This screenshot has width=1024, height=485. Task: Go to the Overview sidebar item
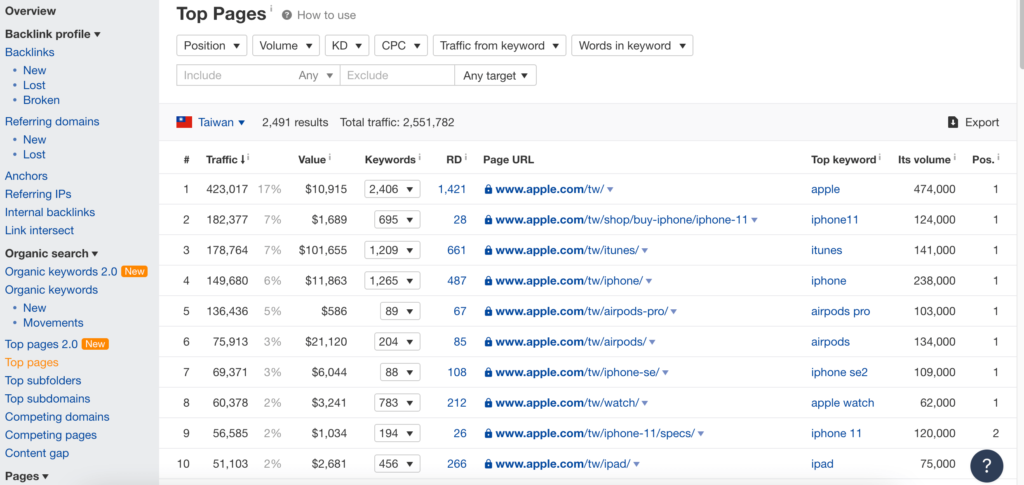point(31,11)
